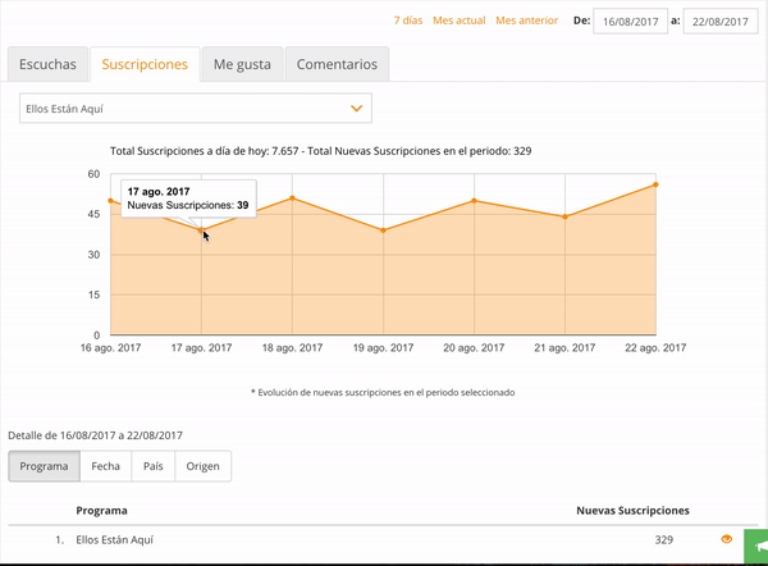The image size is (768, 566).
Task: Click the Nuevas Suscripciones column header
Action: coord(632,511)
